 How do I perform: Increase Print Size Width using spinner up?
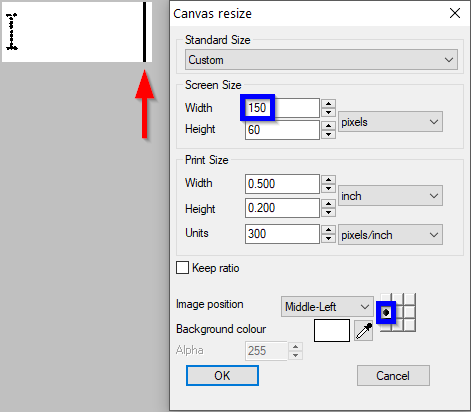tap(328, 180)
